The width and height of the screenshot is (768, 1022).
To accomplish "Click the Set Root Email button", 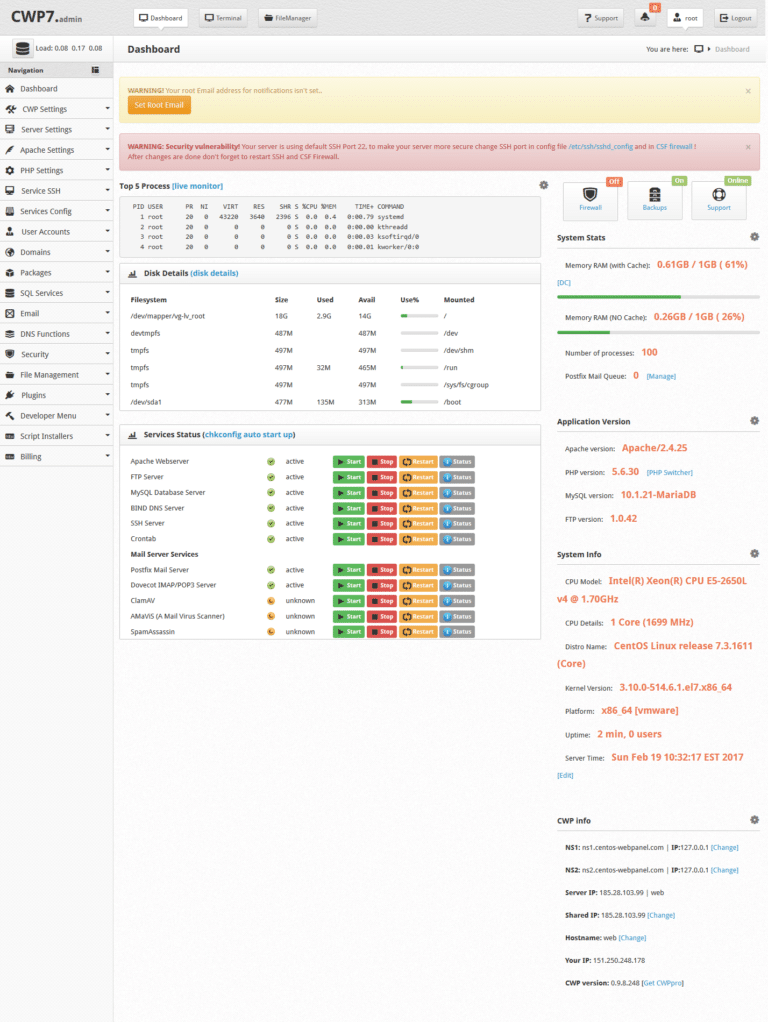I will tap(159, 105).
